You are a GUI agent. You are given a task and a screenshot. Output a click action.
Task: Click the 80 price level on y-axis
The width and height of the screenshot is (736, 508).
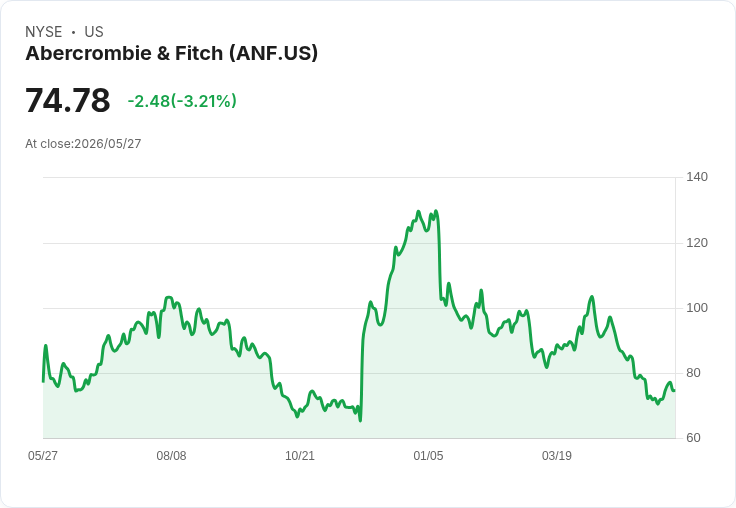click(693, 373)
